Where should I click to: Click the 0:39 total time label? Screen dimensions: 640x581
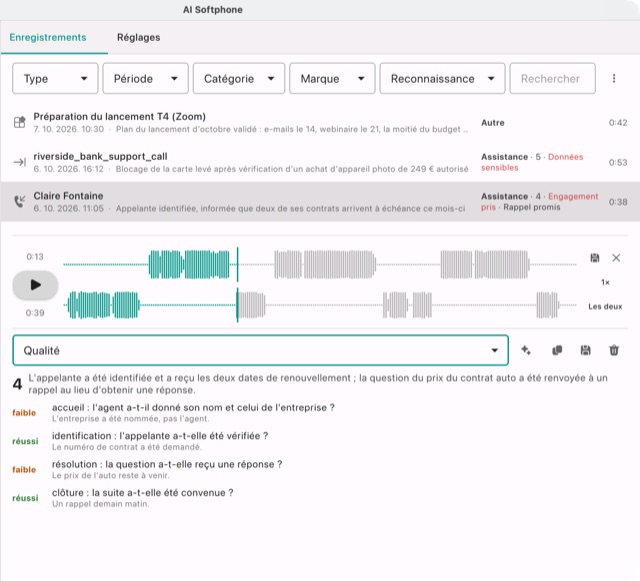tap(35, 313)
